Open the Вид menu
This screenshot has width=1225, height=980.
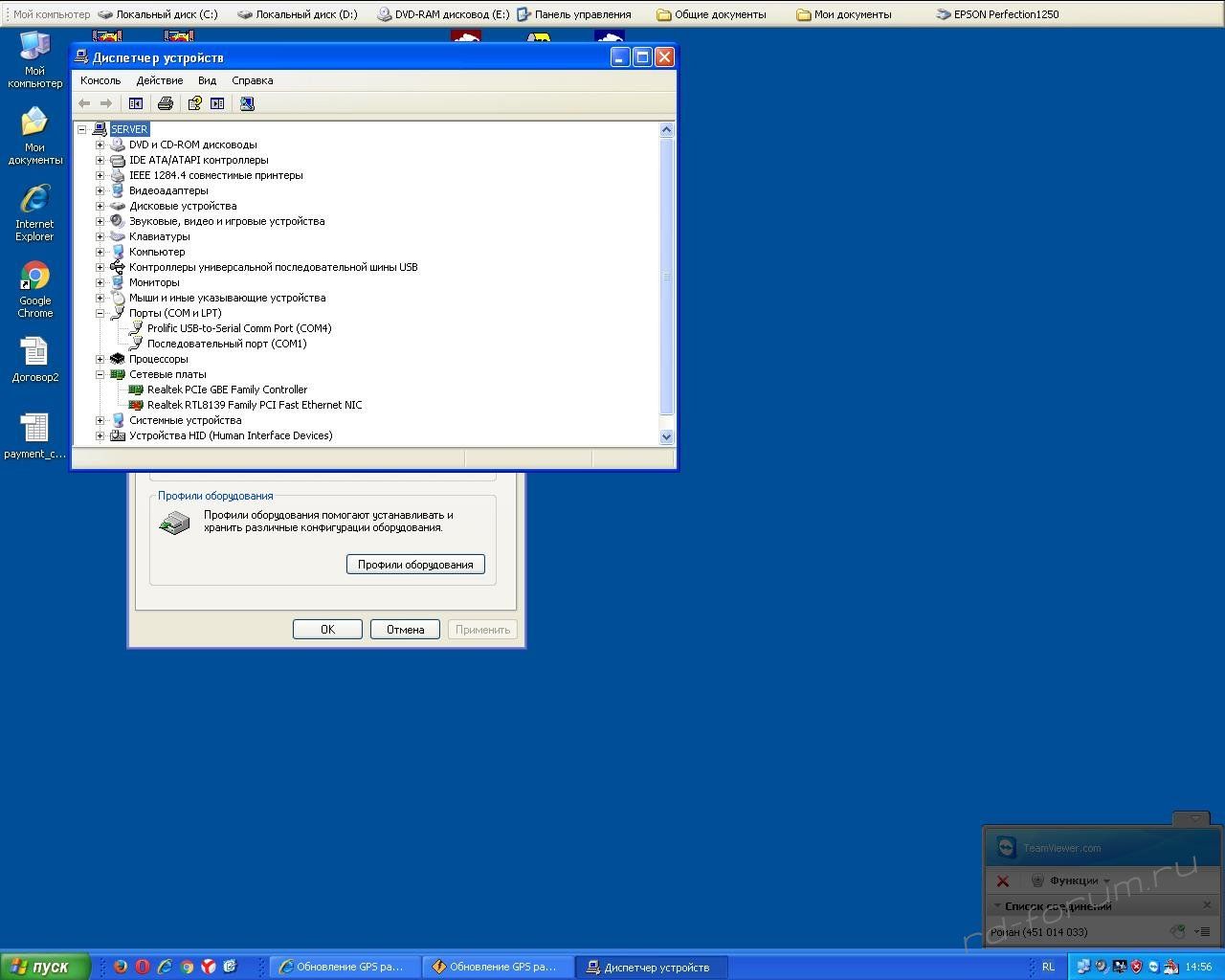click(207, 80)
